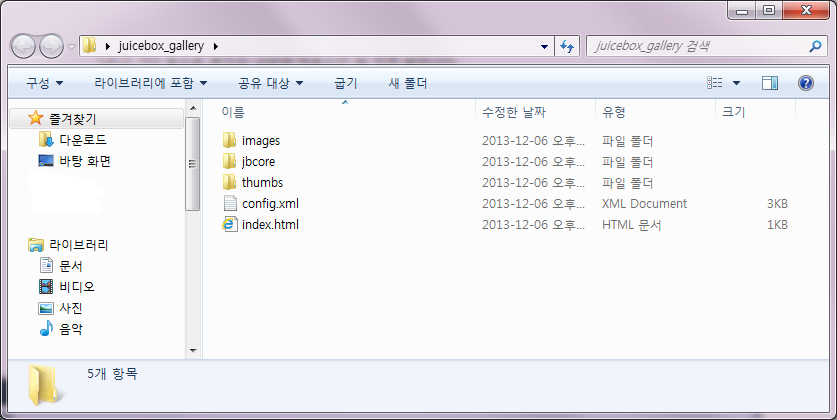The height and width of the screenshot is (420, 837).
Task: Select 다운로드 in the navigation pane
Action: point(82,140)
